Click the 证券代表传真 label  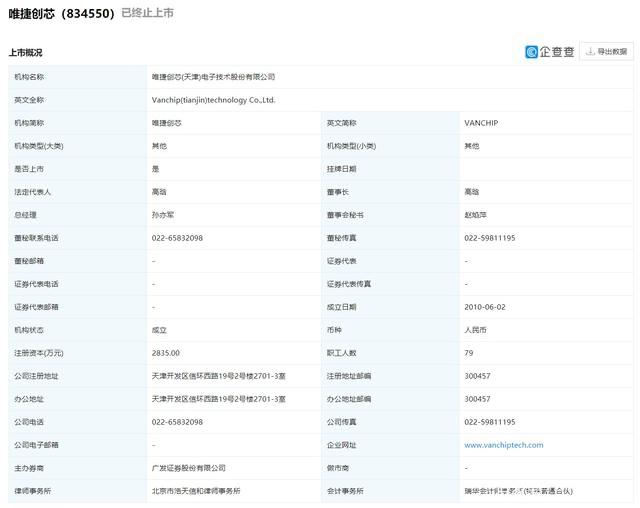[349, 284]
